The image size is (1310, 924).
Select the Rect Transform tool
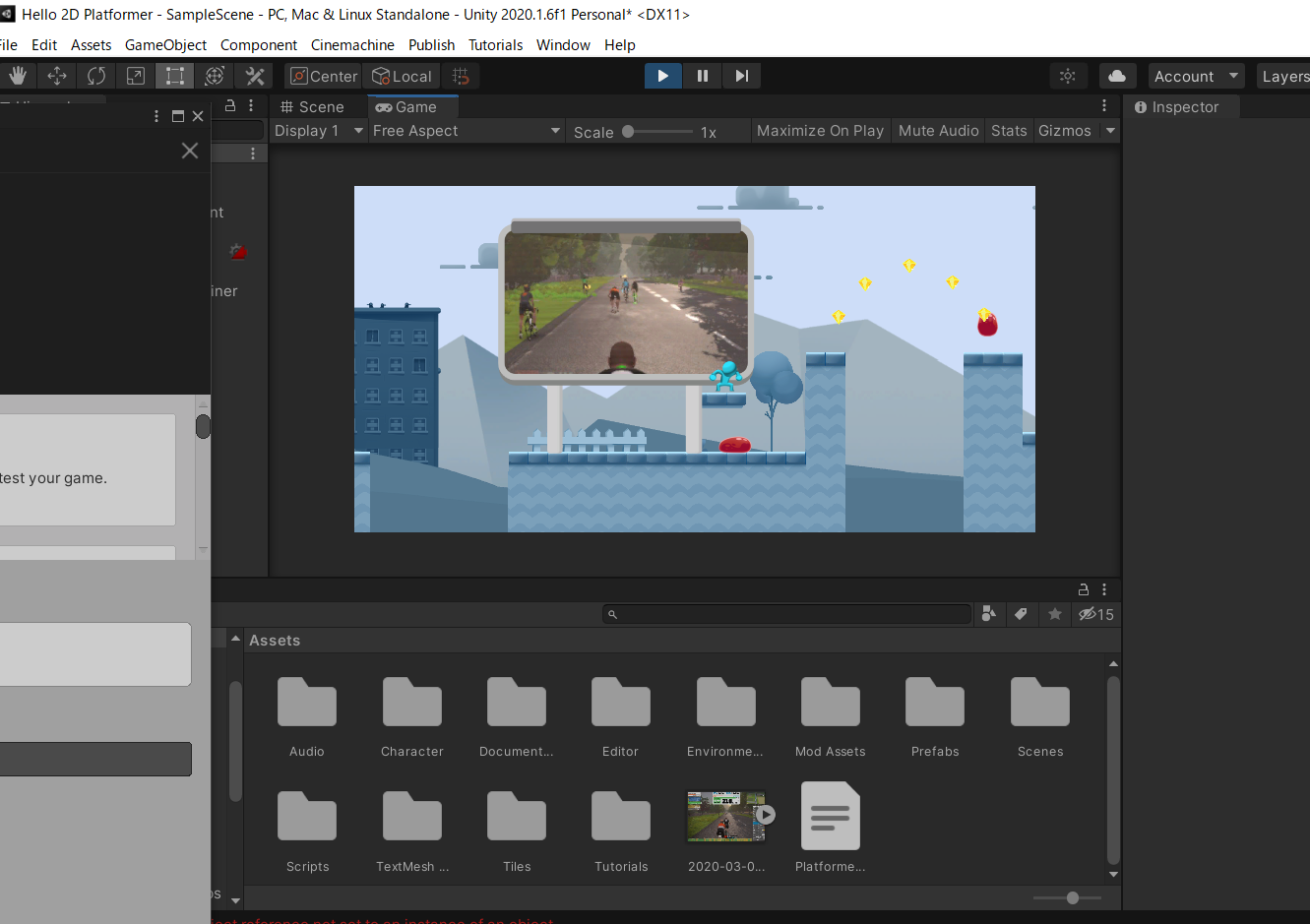(174, 76)
